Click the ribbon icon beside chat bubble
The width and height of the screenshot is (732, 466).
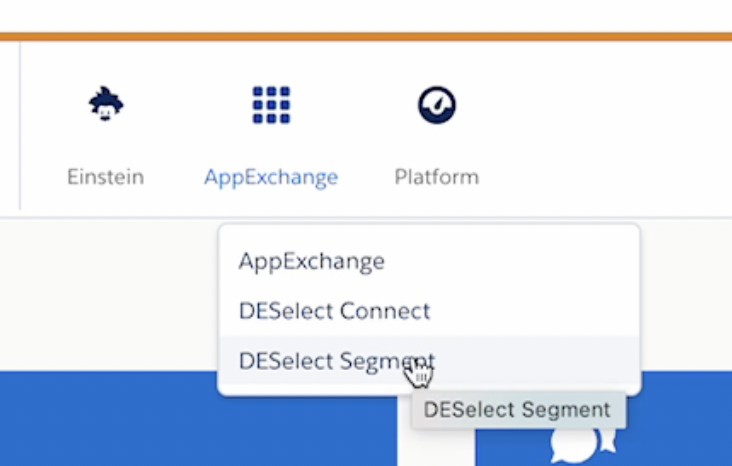point(608,441)
